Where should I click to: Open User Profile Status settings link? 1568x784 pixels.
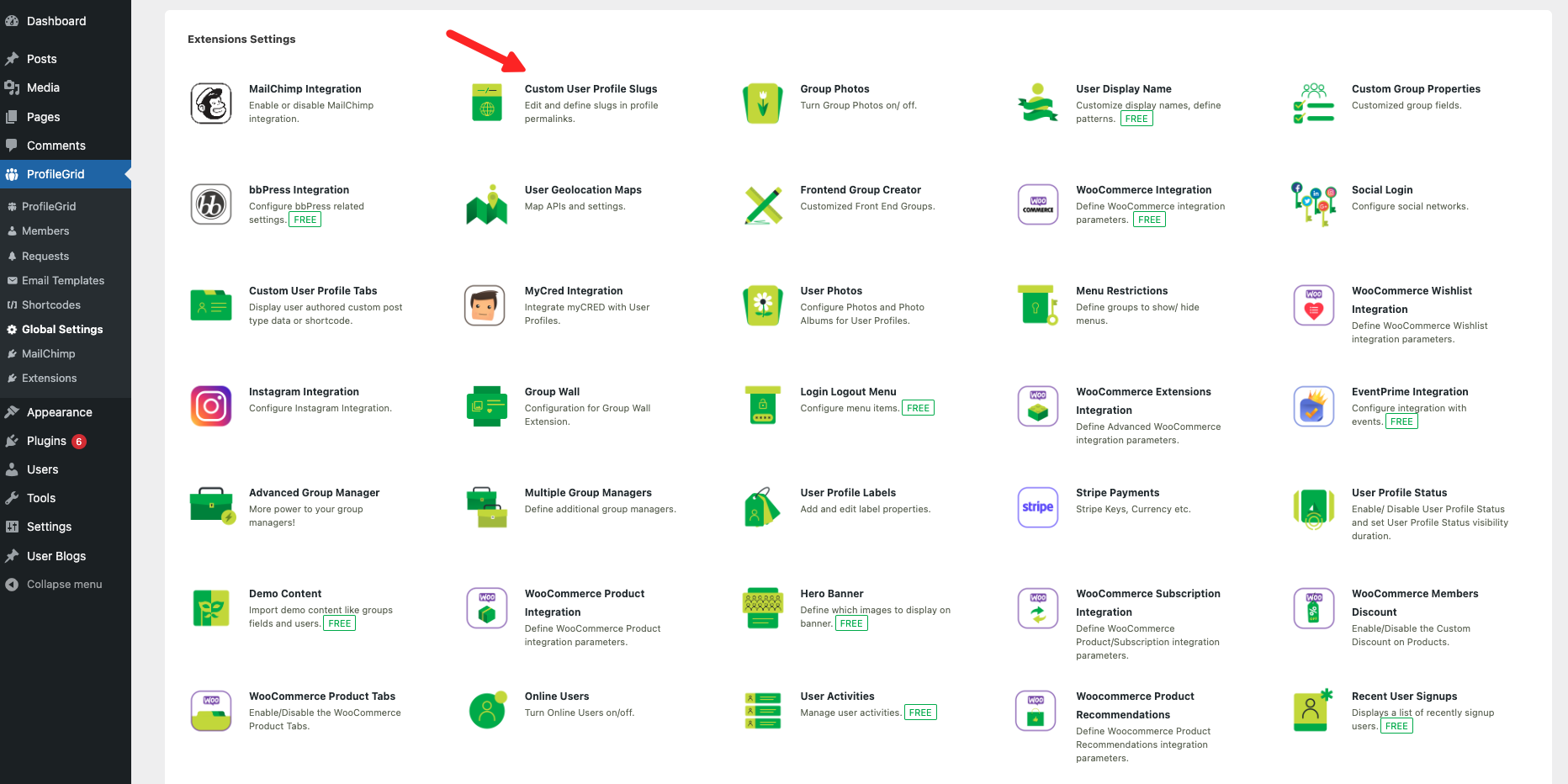(1399, 493)
